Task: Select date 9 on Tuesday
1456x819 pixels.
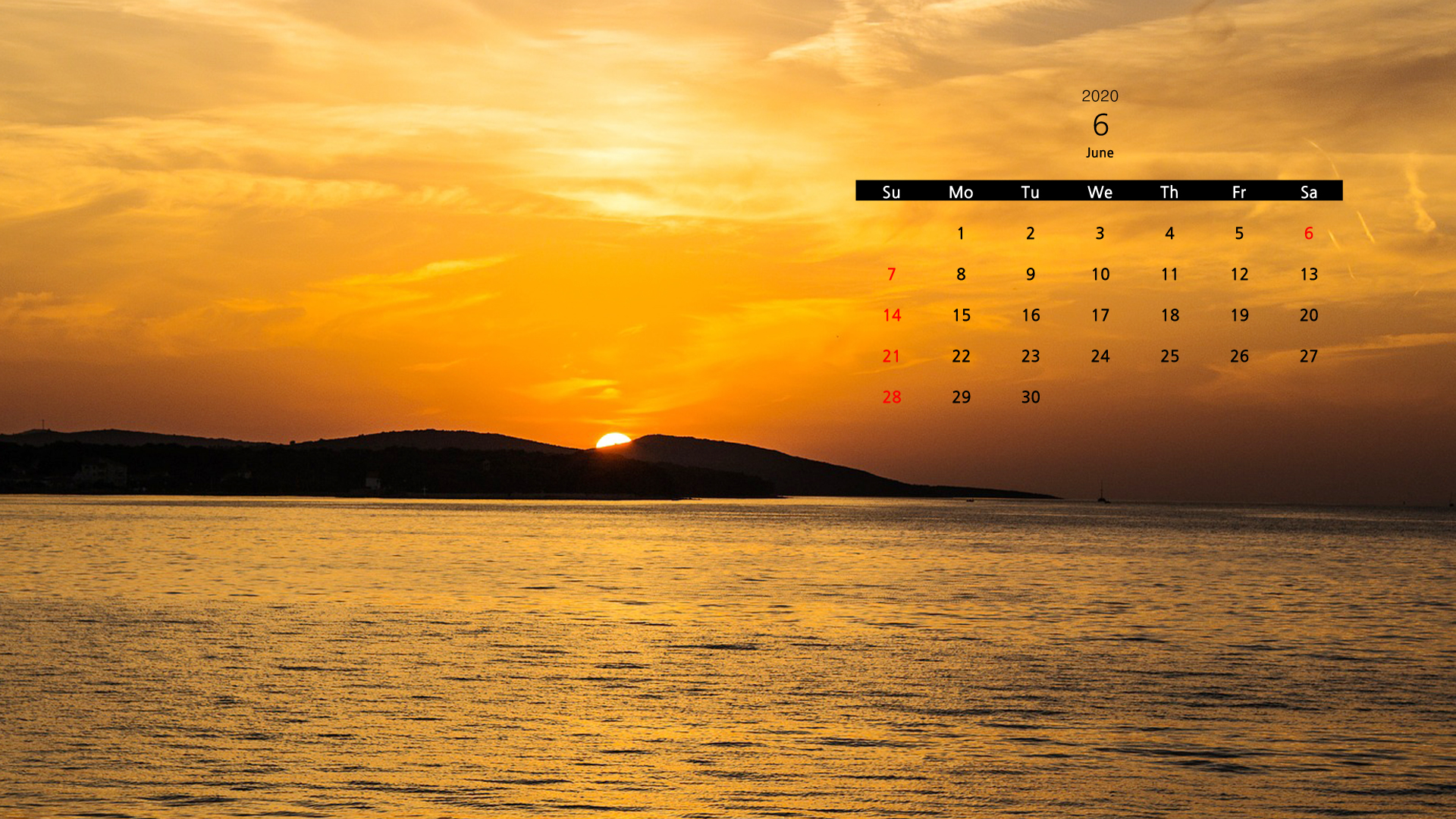Action: 1030,275
